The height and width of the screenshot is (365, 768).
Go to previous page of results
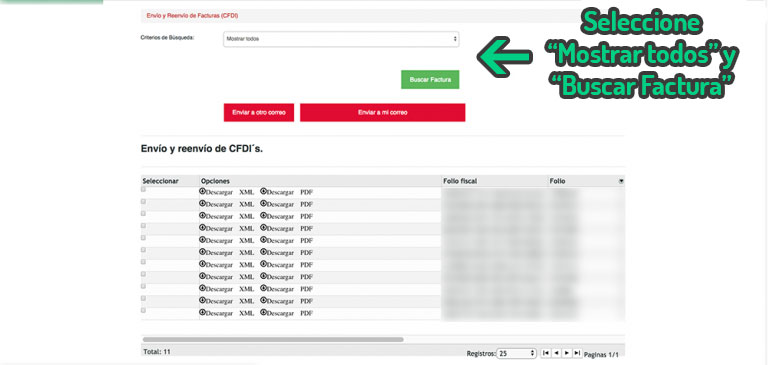[556, 353]
